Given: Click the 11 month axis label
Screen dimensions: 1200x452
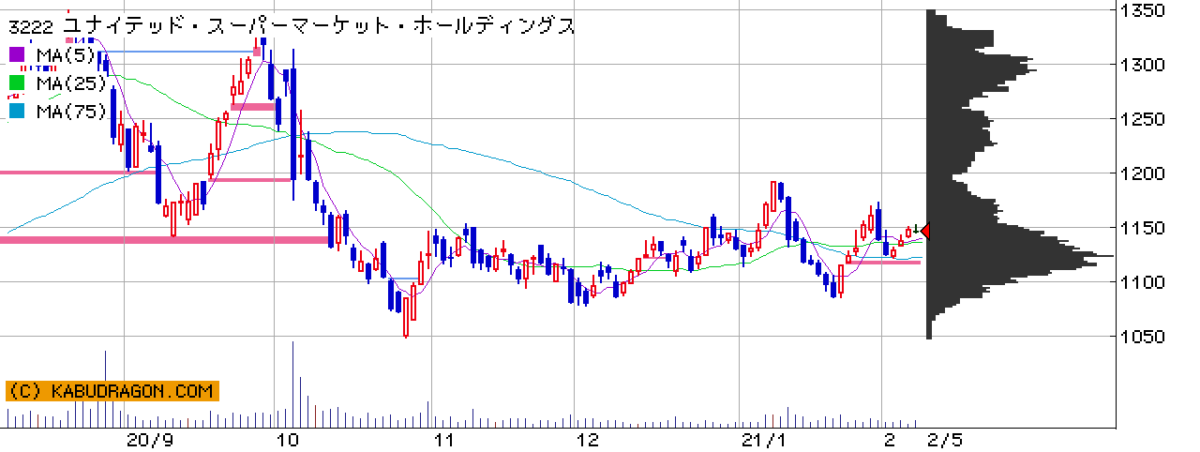Looking at the screenshot, I should click(x=443, y=440).
